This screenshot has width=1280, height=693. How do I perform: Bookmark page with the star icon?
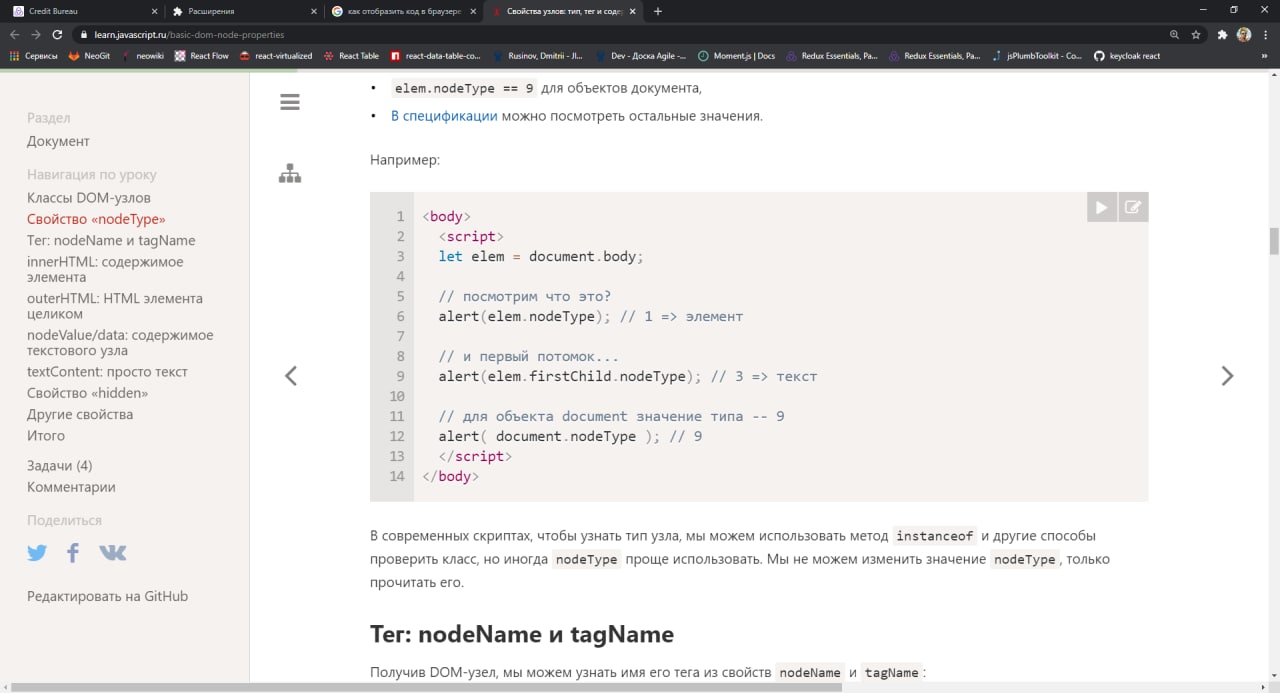point(1196,34)
